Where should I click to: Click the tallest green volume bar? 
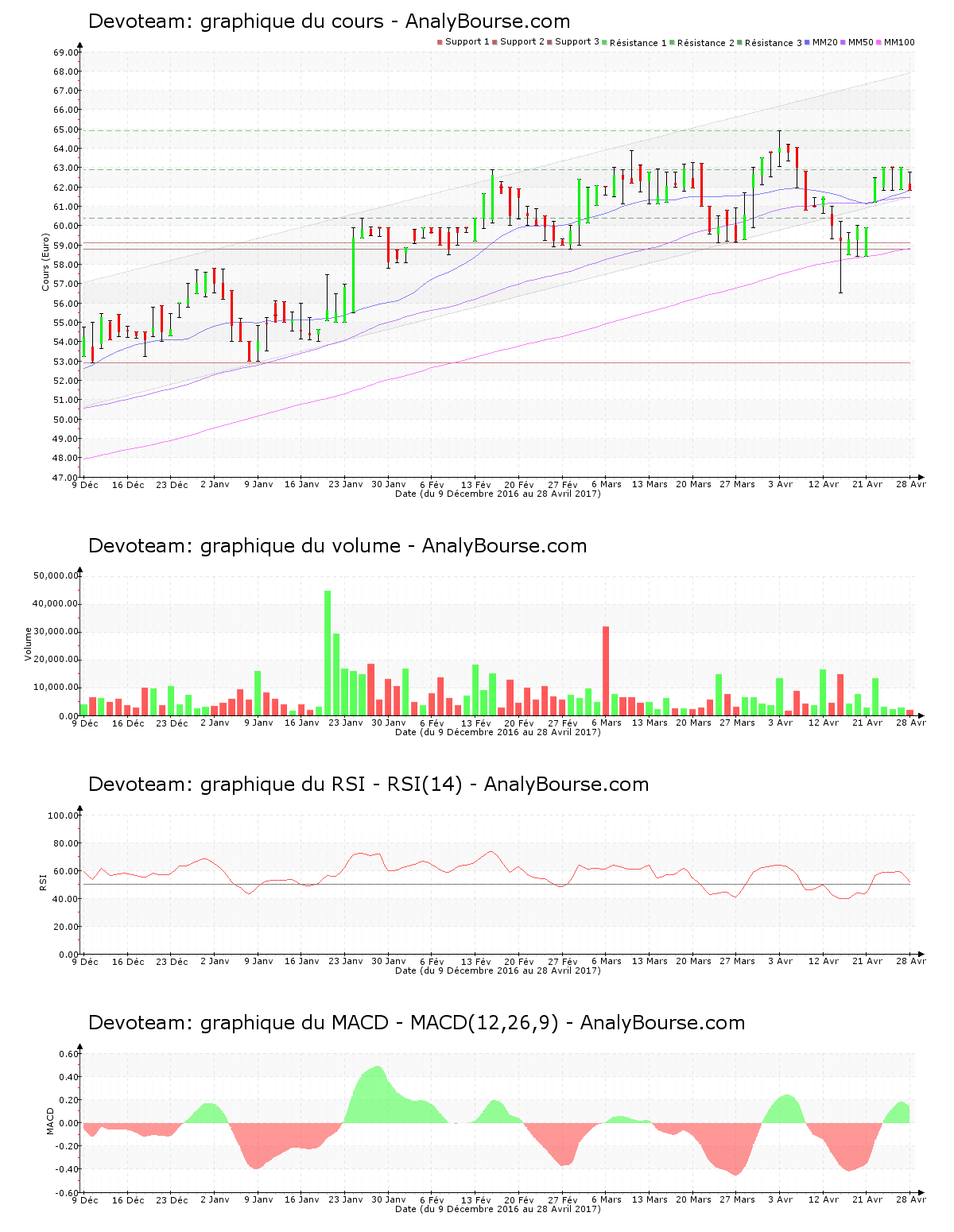(328, 653)
